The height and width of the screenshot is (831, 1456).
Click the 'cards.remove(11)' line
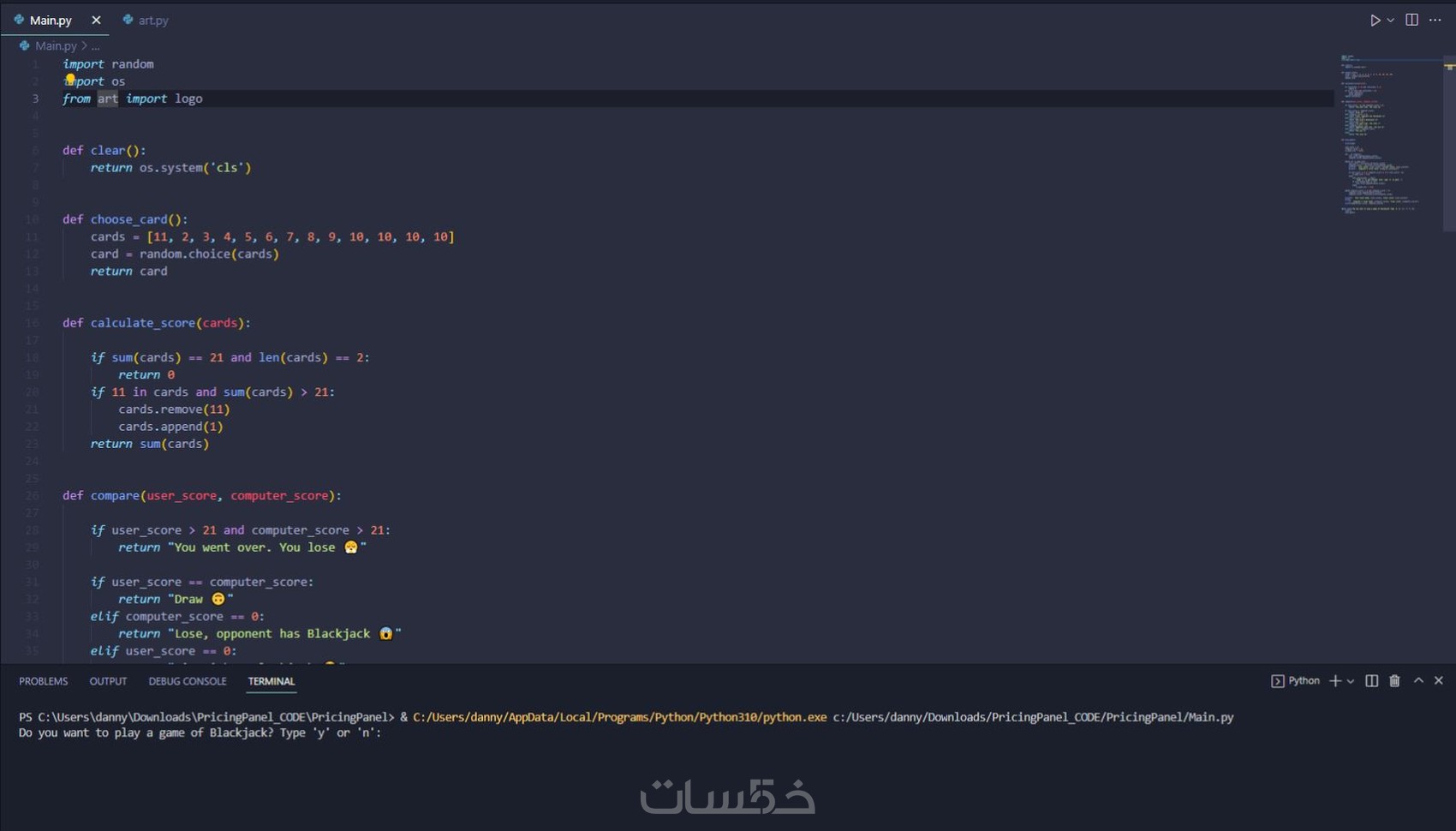(175, 410)
